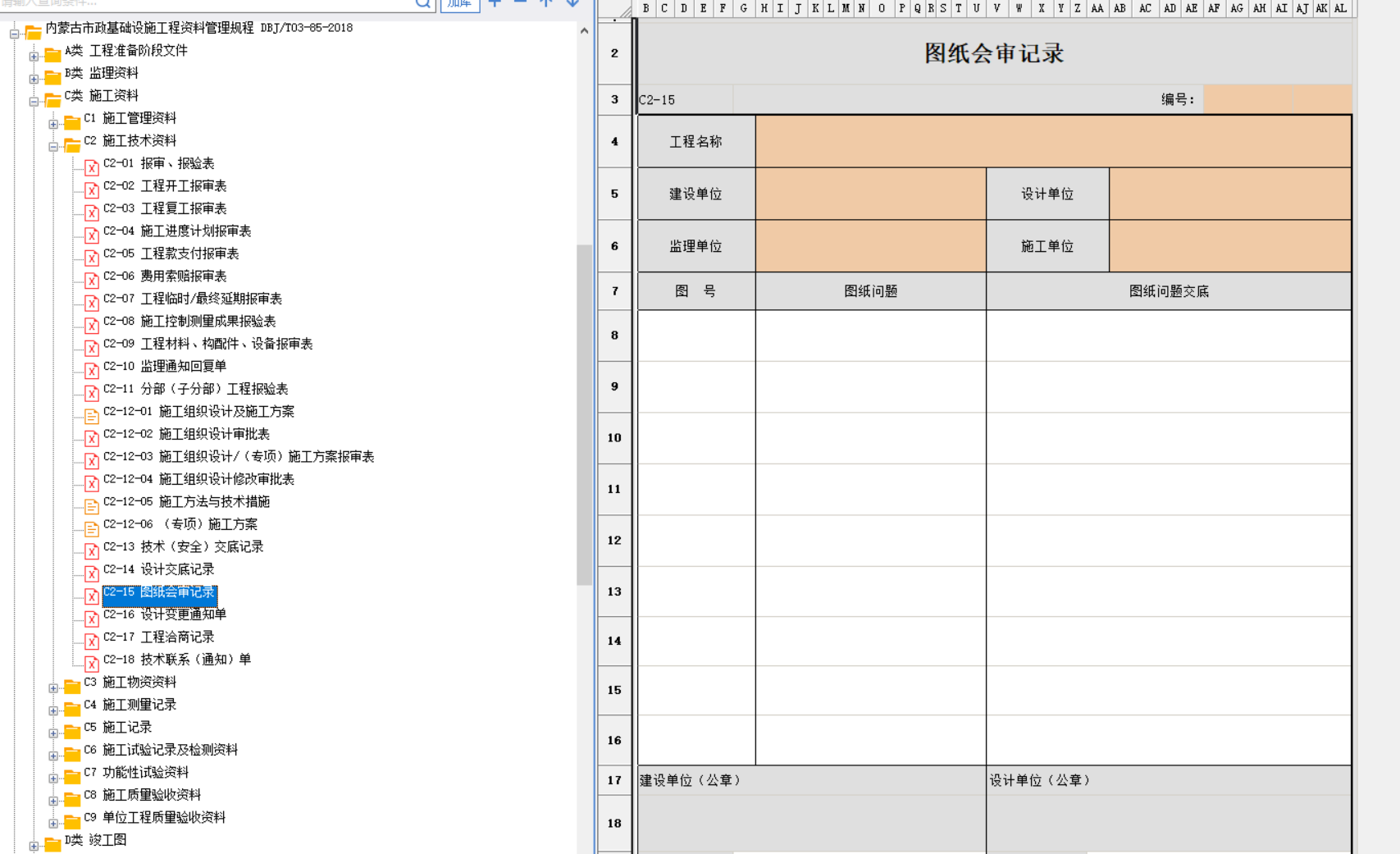Click the file icon beside C2-10 监理通知回复单
Viewport: 1400px width, 854px height.
coord(92,370)
